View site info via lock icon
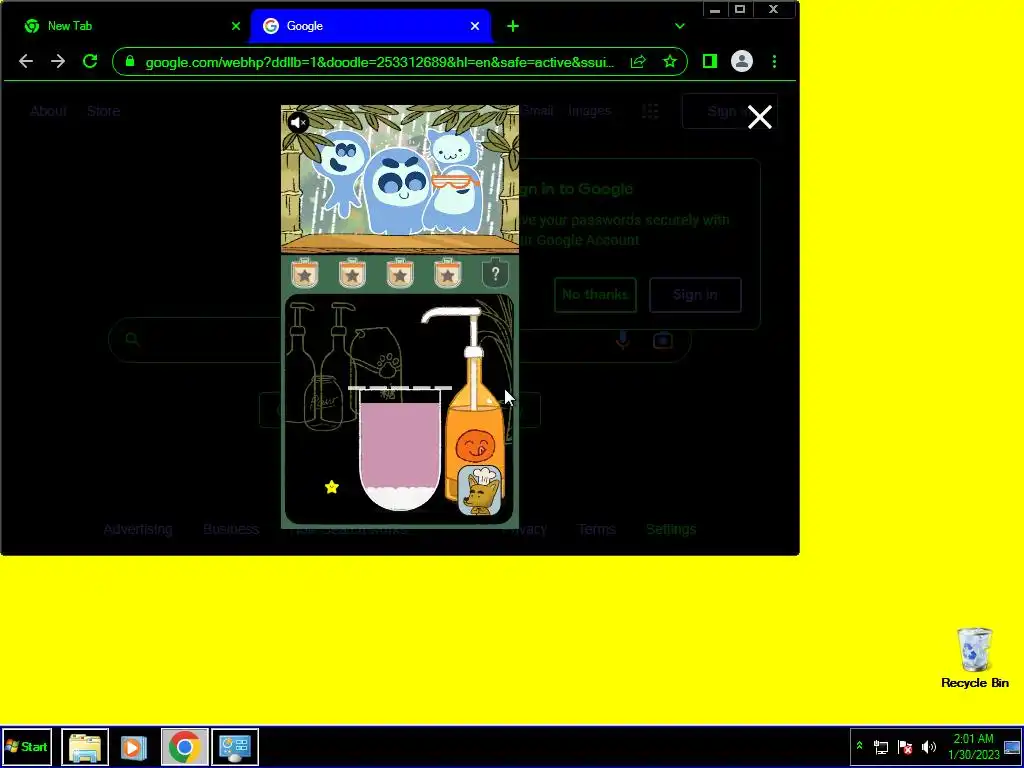 [x=130, y=61]
